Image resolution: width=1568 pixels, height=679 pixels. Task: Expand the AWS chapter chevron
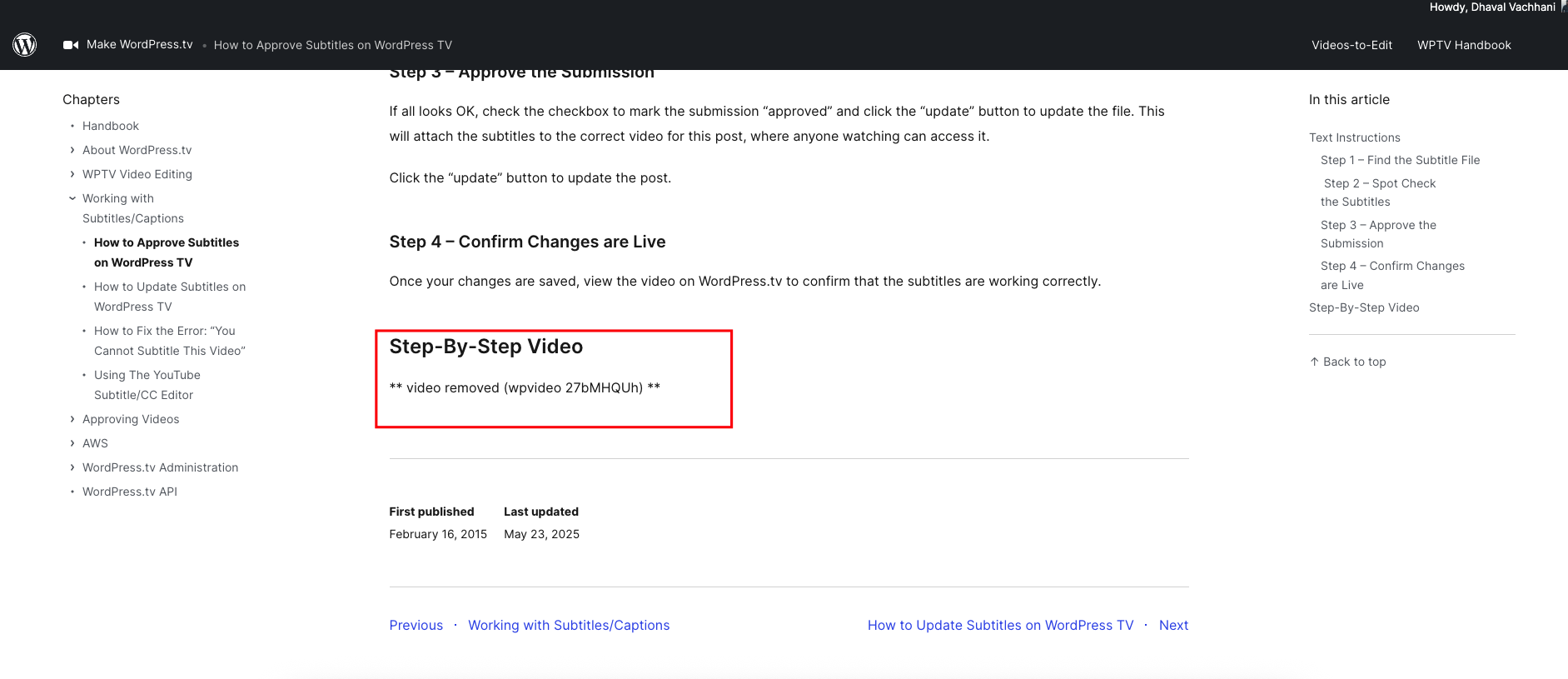pyautogui.click(x=72, y=443)
